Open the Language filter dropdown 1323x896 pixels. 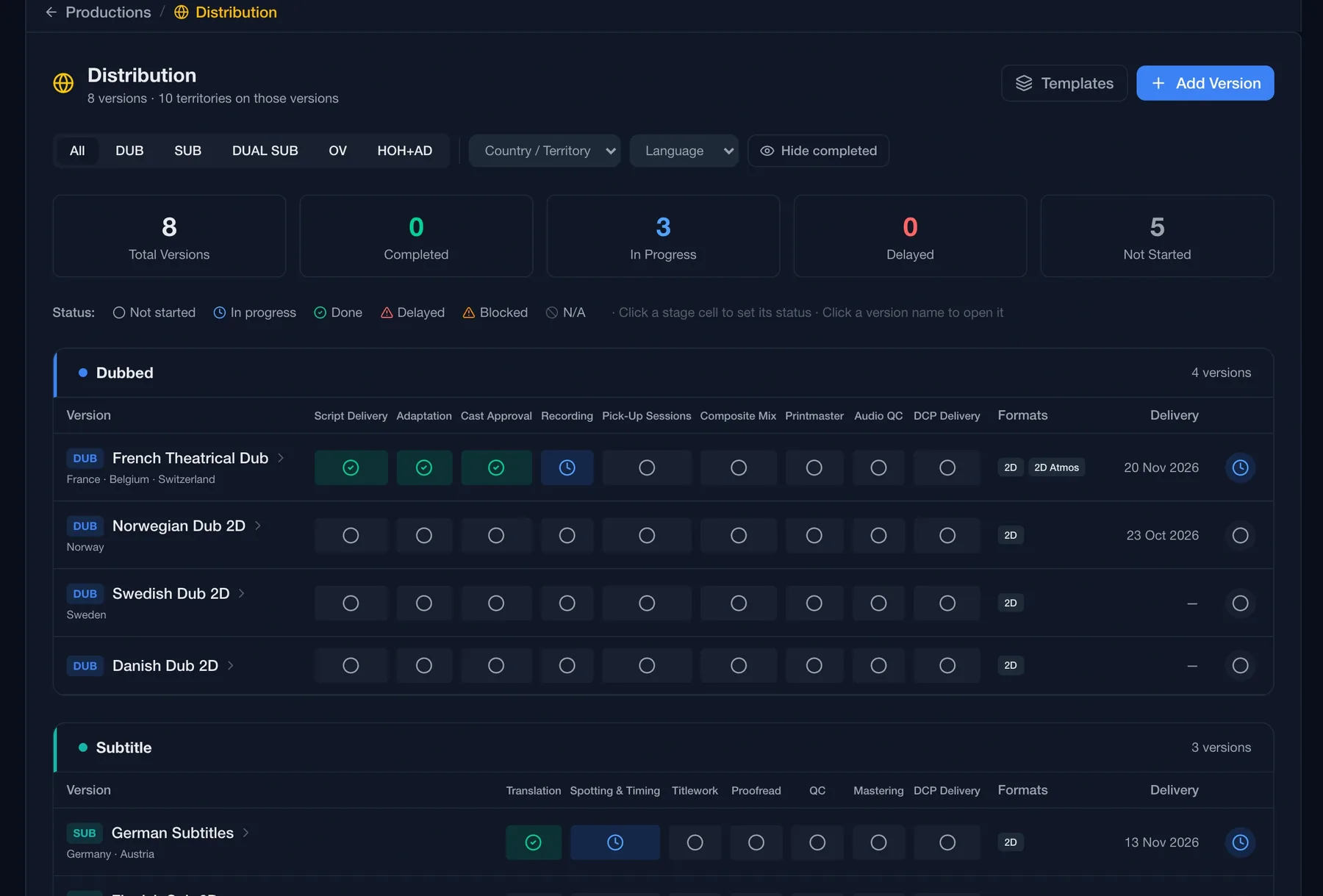point(684,151)
